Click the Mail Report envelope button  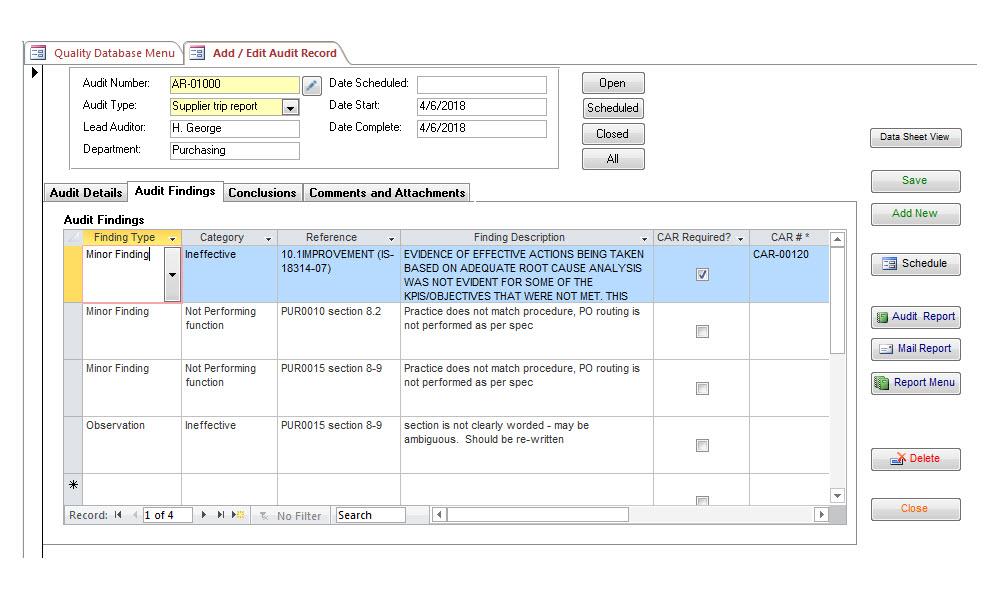coord(915,349)
